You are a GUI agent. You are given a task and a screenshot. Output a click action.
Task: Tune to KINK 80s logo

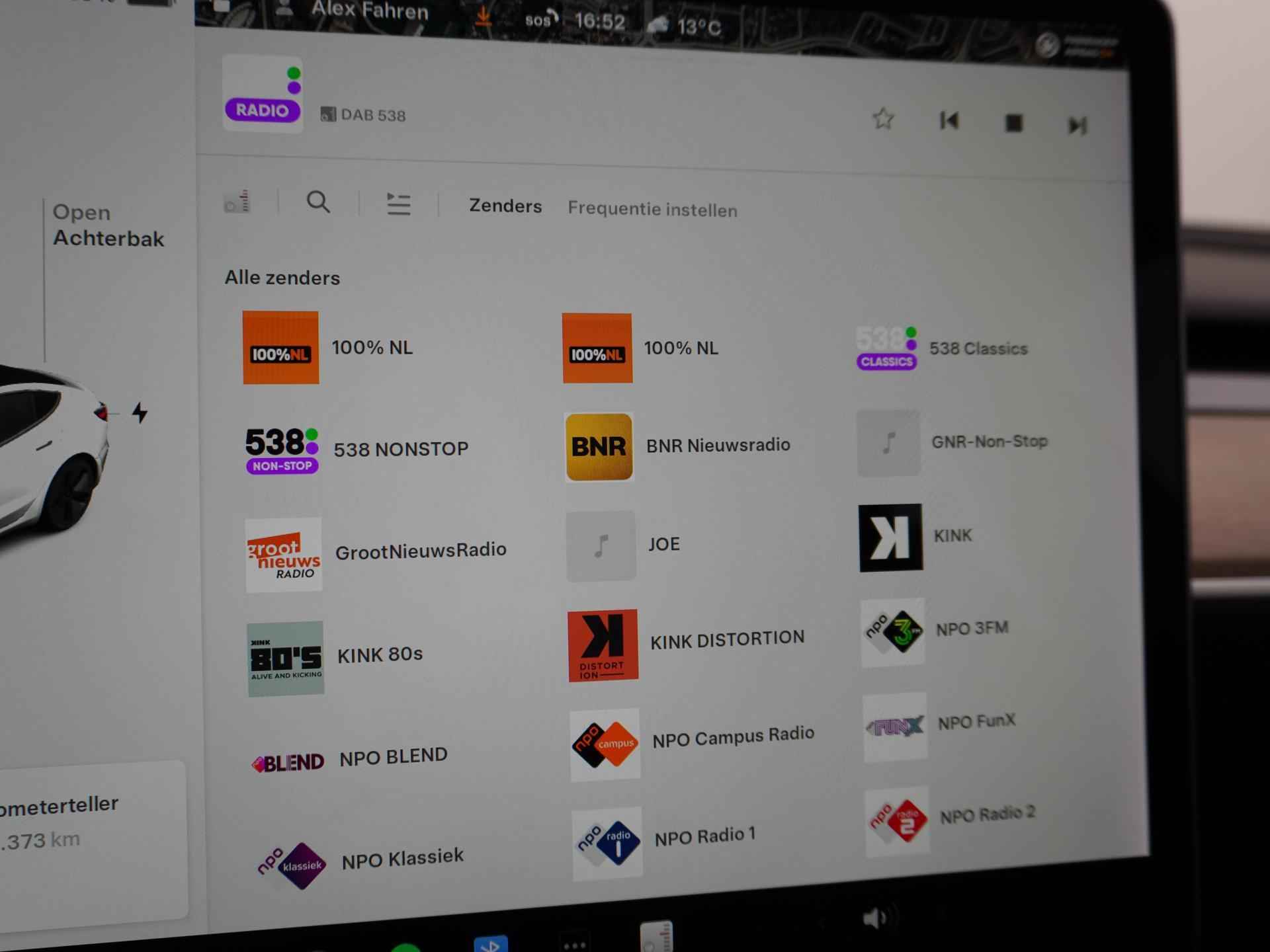[286, 658]
